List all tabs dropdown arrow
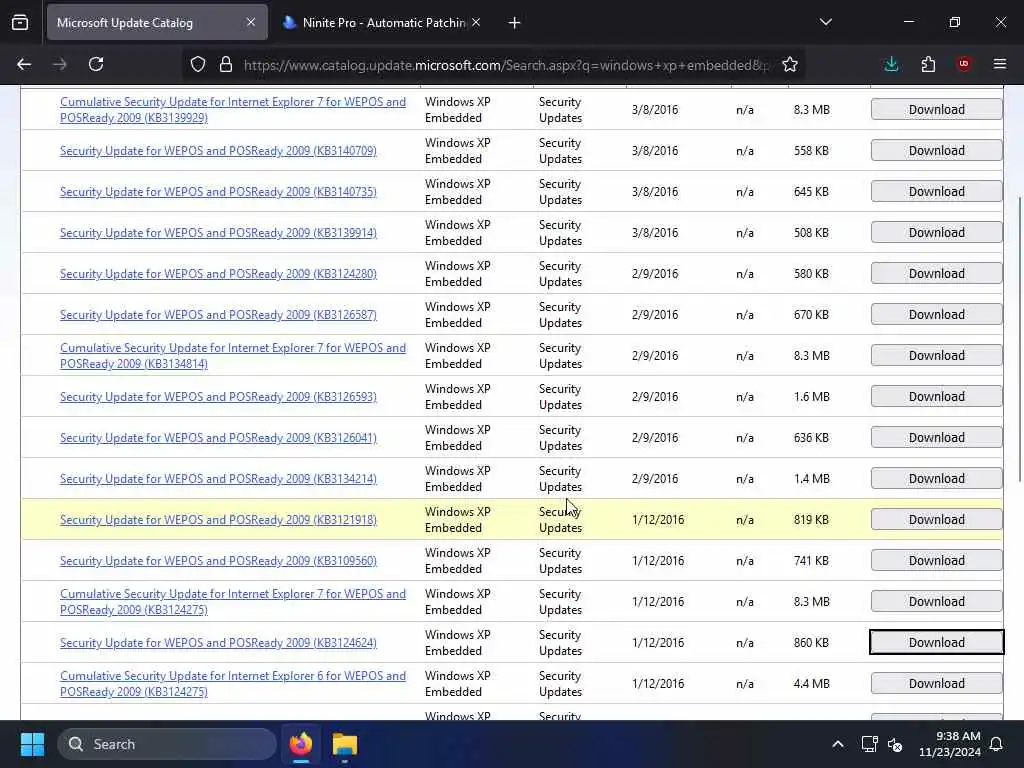 coord(825,22)
